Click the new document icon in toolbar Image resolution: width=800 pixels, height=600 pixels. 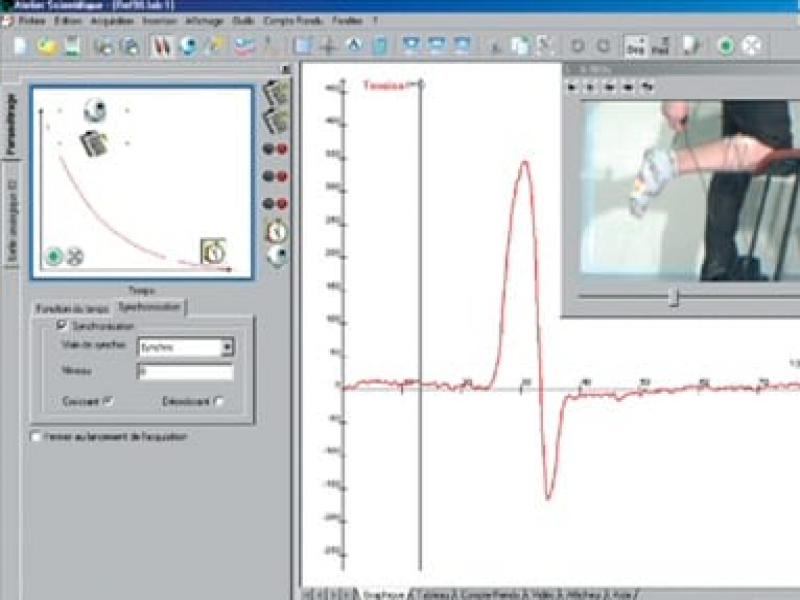coord(21,46)
